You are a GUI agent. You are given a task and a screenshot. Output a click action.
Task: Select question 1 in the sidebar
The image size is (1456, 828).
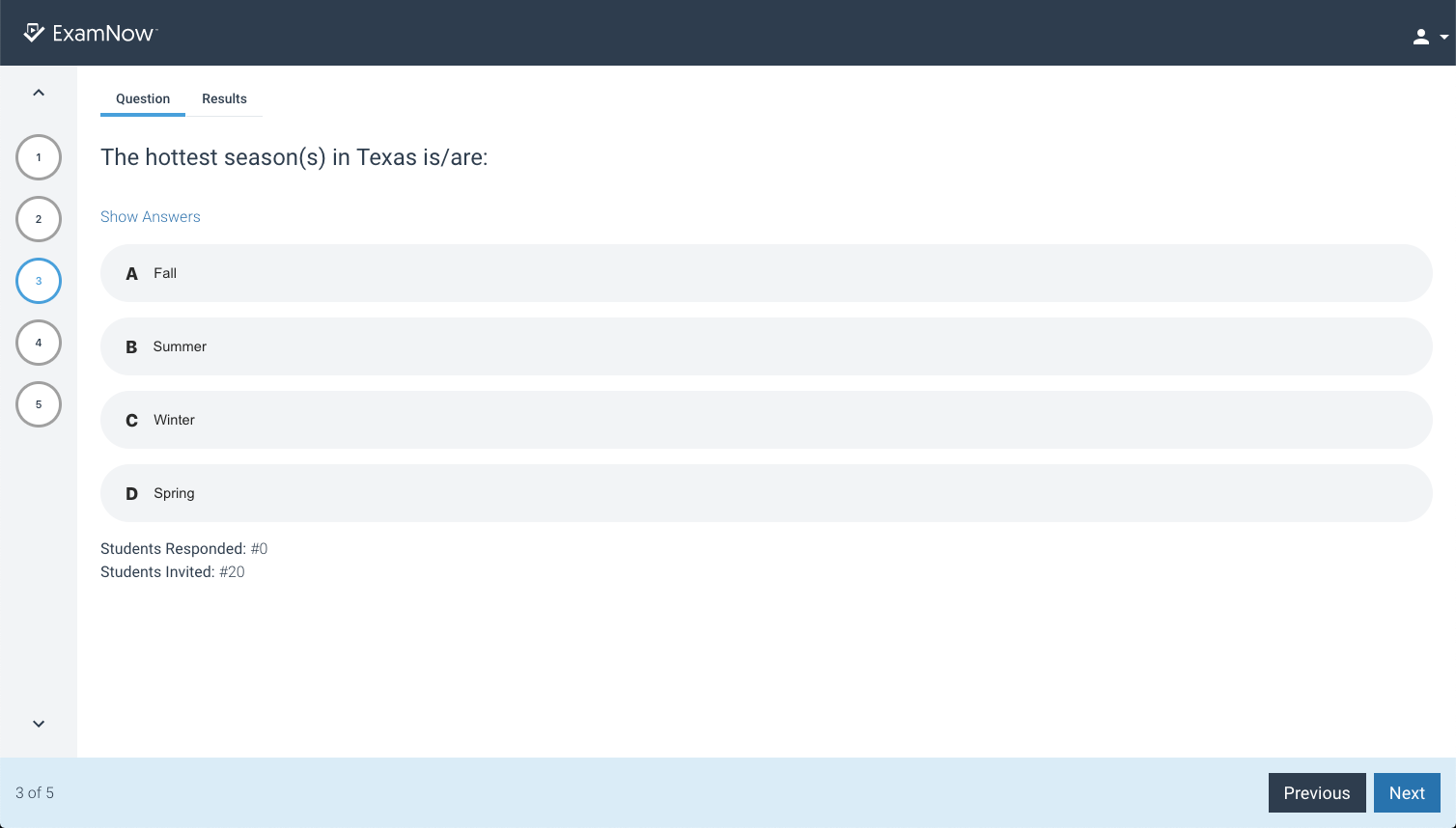[38, 156]
